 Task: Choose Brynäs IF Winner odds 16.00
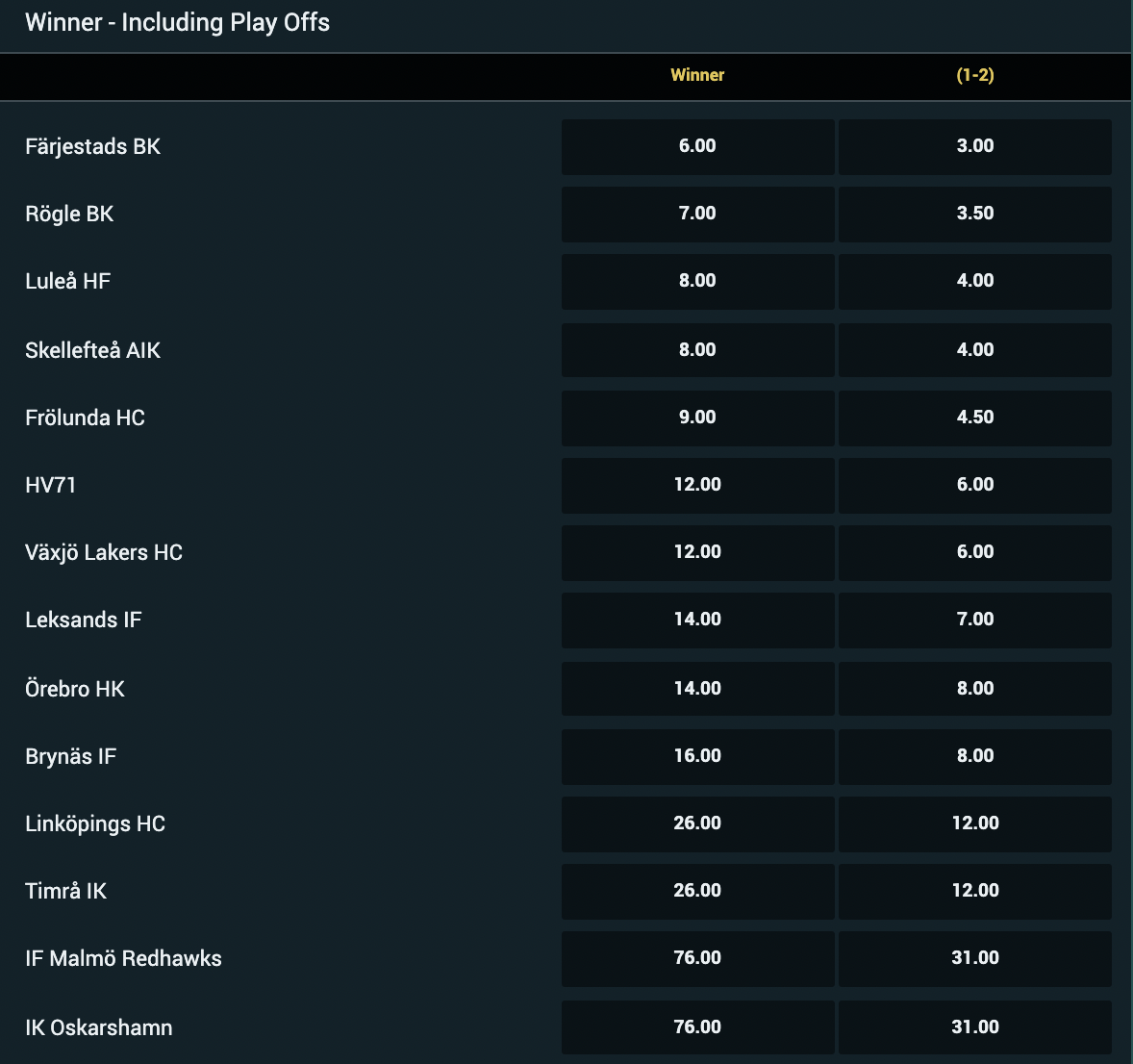click(697, 756)
